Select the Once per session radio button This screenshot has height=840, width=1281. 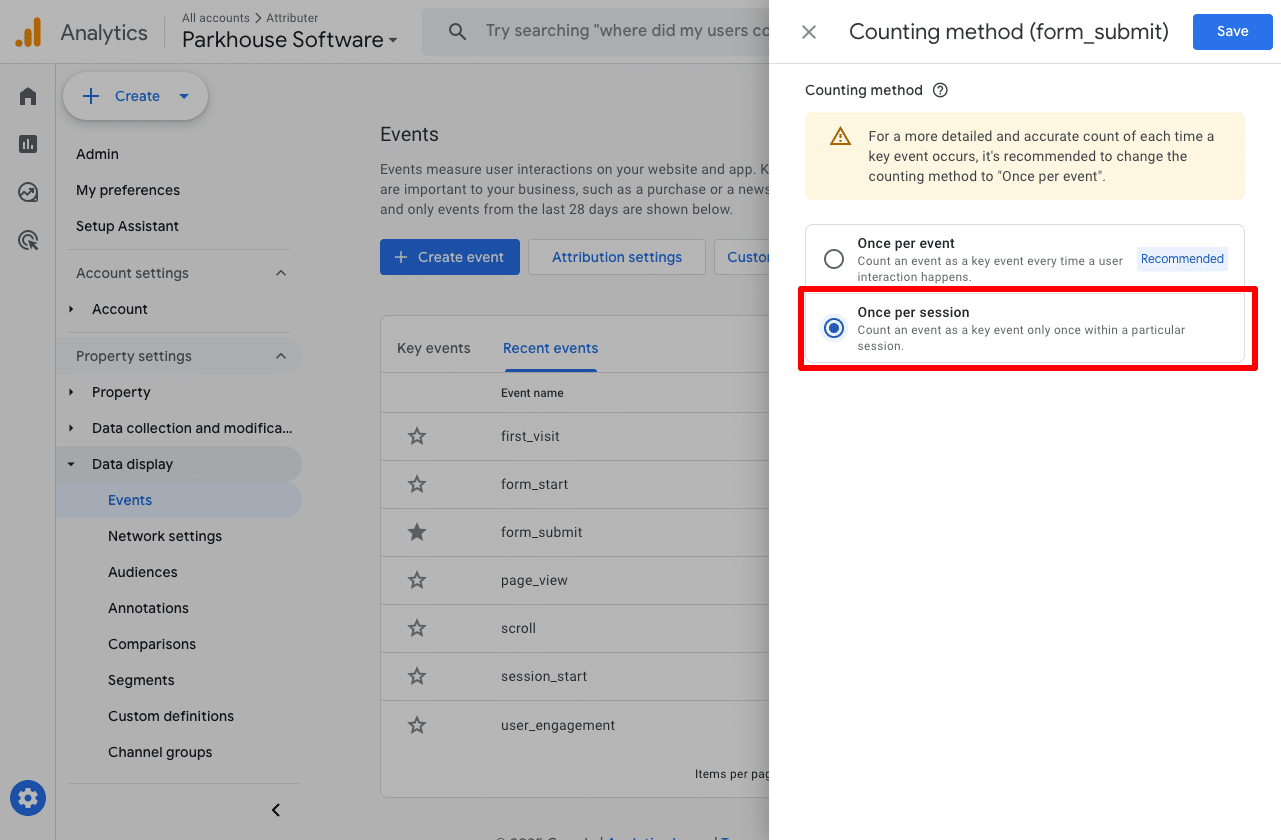point(833,327)
